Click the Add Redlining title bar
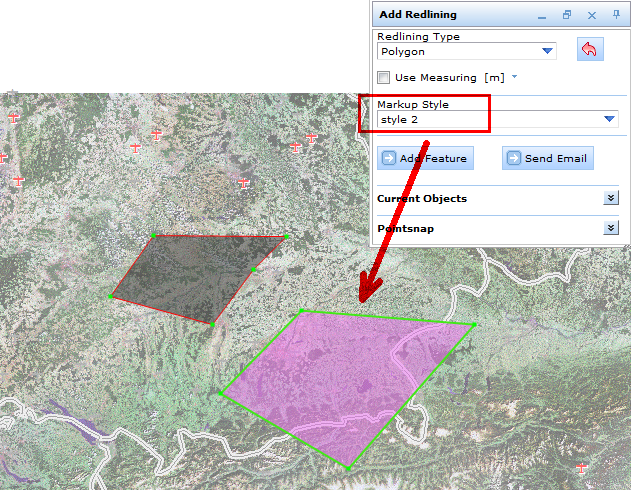The height and width of the screenshot is (490, 631). 450,15
